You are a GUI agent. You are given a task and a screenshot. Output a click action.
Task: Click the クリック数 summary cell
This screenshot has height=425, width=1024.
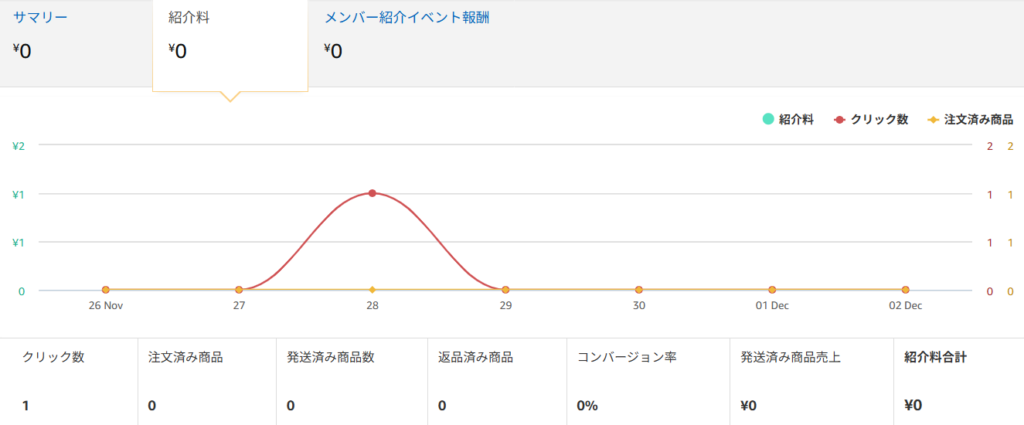click(68, 381)
